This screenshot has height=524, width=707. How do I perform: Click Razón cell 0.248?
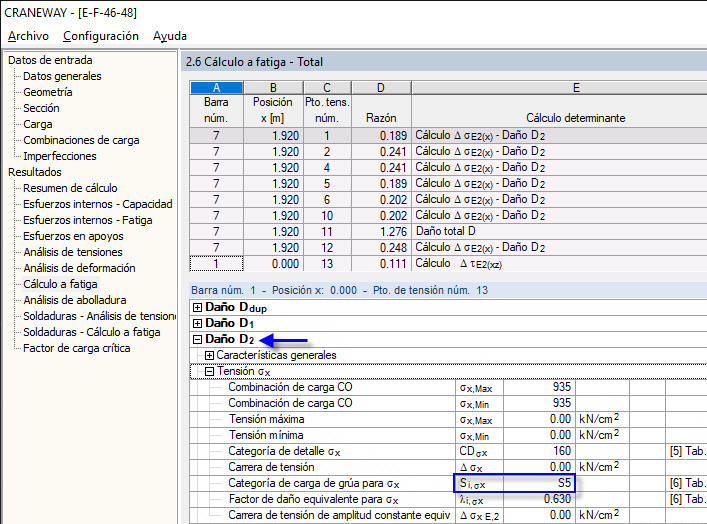click(x=381, y=248)
